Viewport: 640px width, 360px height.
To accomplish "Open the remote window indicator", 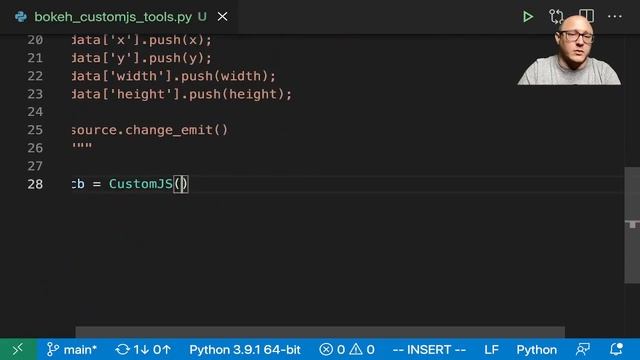I will tap(18, 349).
